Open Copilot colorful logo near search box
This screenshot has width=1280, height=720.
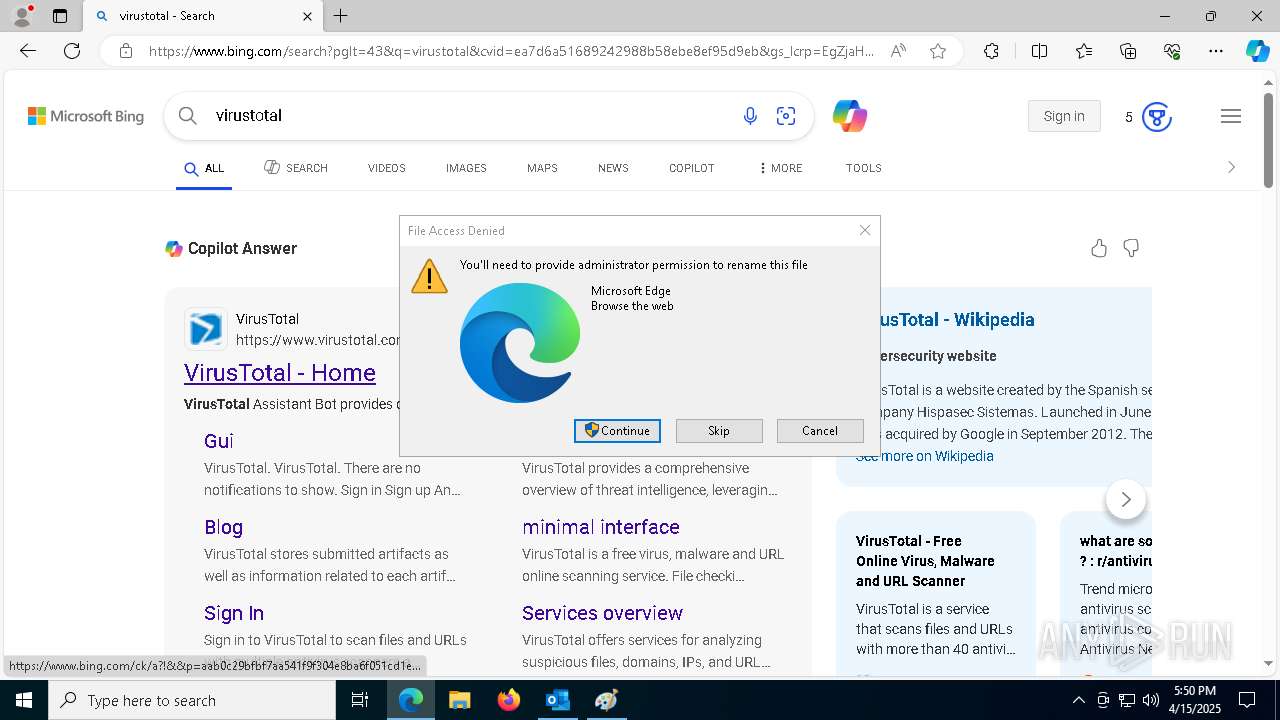click(x=850, y=116)
